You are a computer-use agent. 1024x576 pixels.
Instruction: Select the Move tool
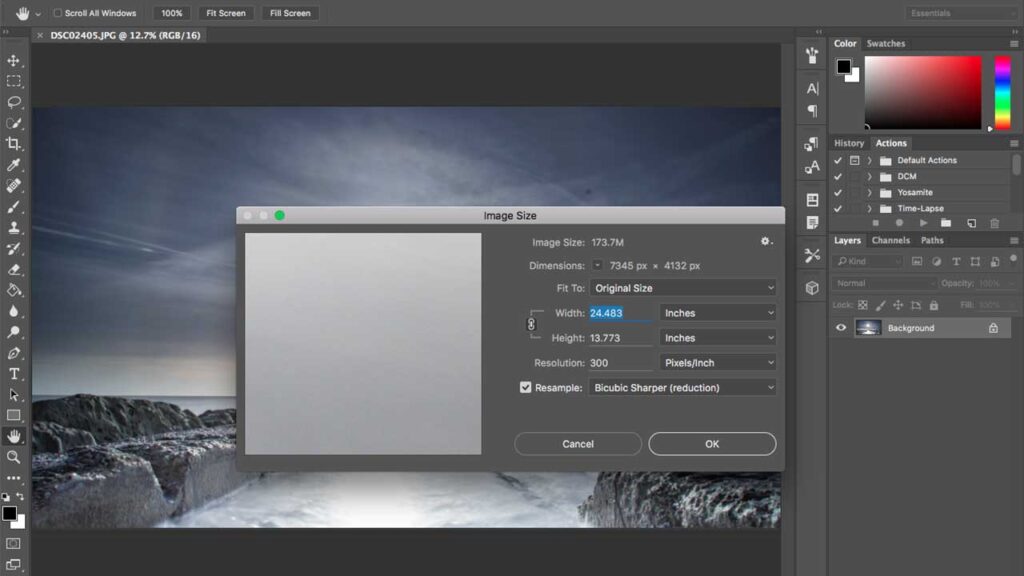click(14, 61)
